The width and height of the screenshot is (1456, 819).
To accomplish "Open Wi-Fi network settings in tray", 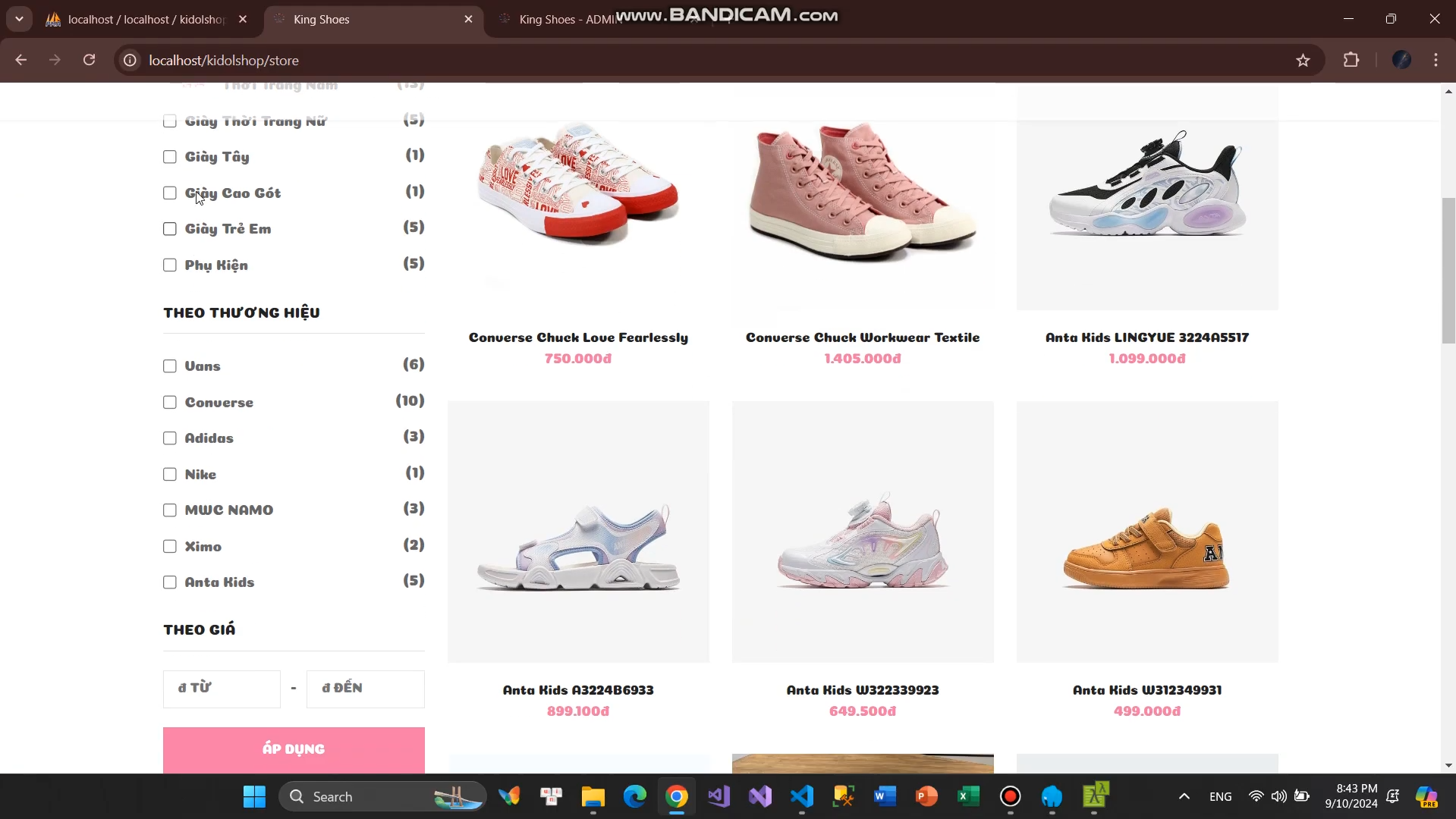I will point(1256,796).
